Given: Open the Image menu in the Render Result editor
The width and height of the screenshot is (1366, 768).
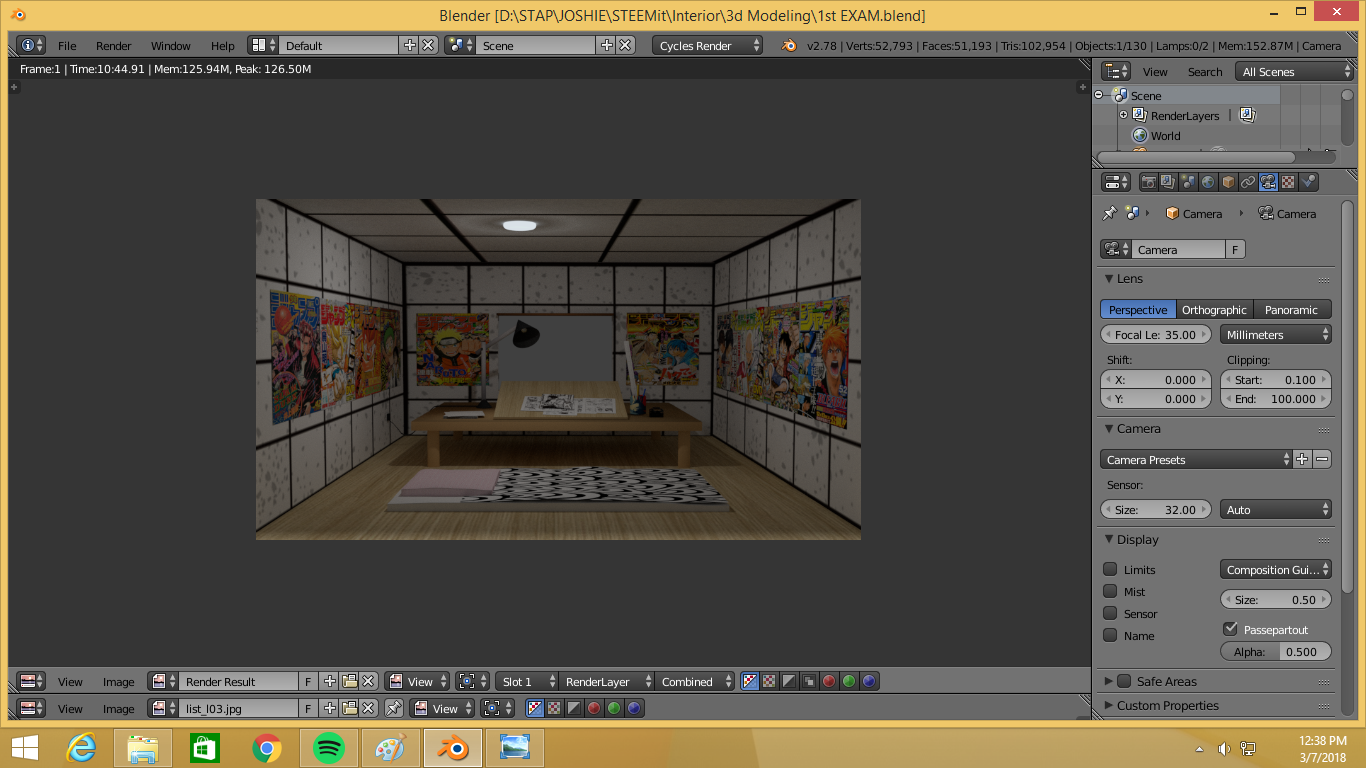Looking at the screenshot, I should 118,681.
